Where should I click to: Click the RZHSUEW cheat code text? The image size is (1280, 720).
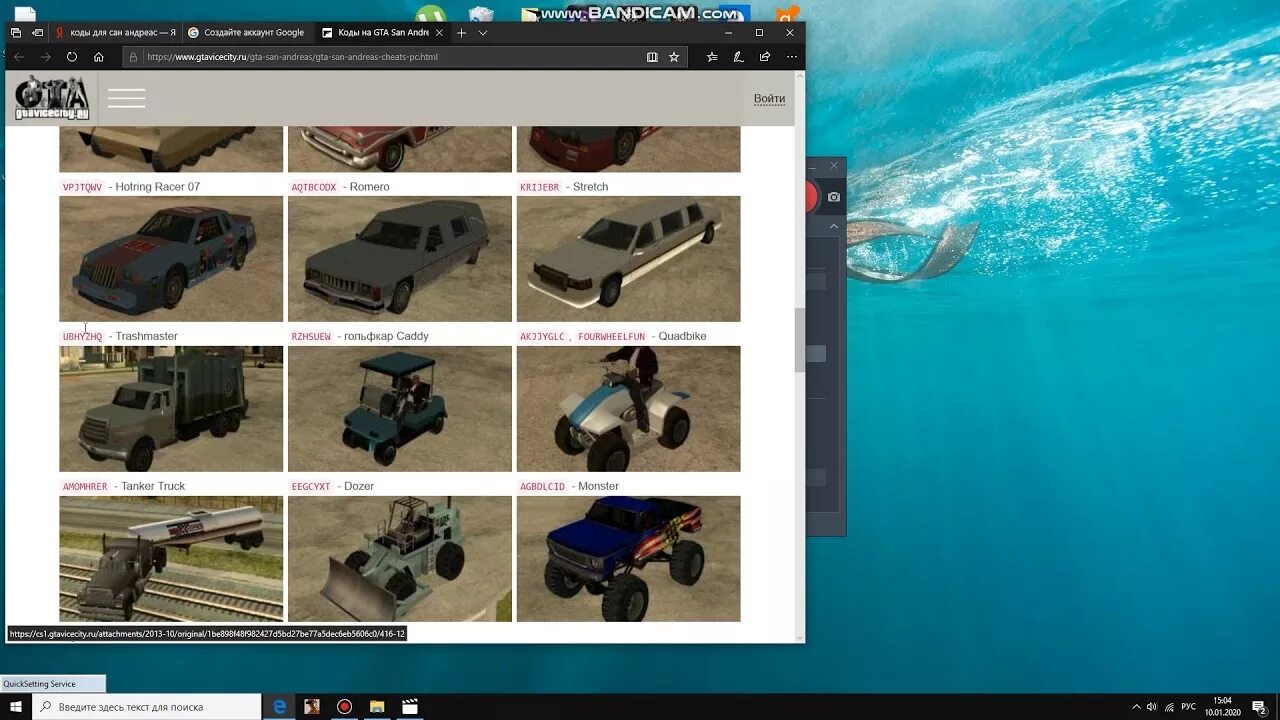point(311,337)
